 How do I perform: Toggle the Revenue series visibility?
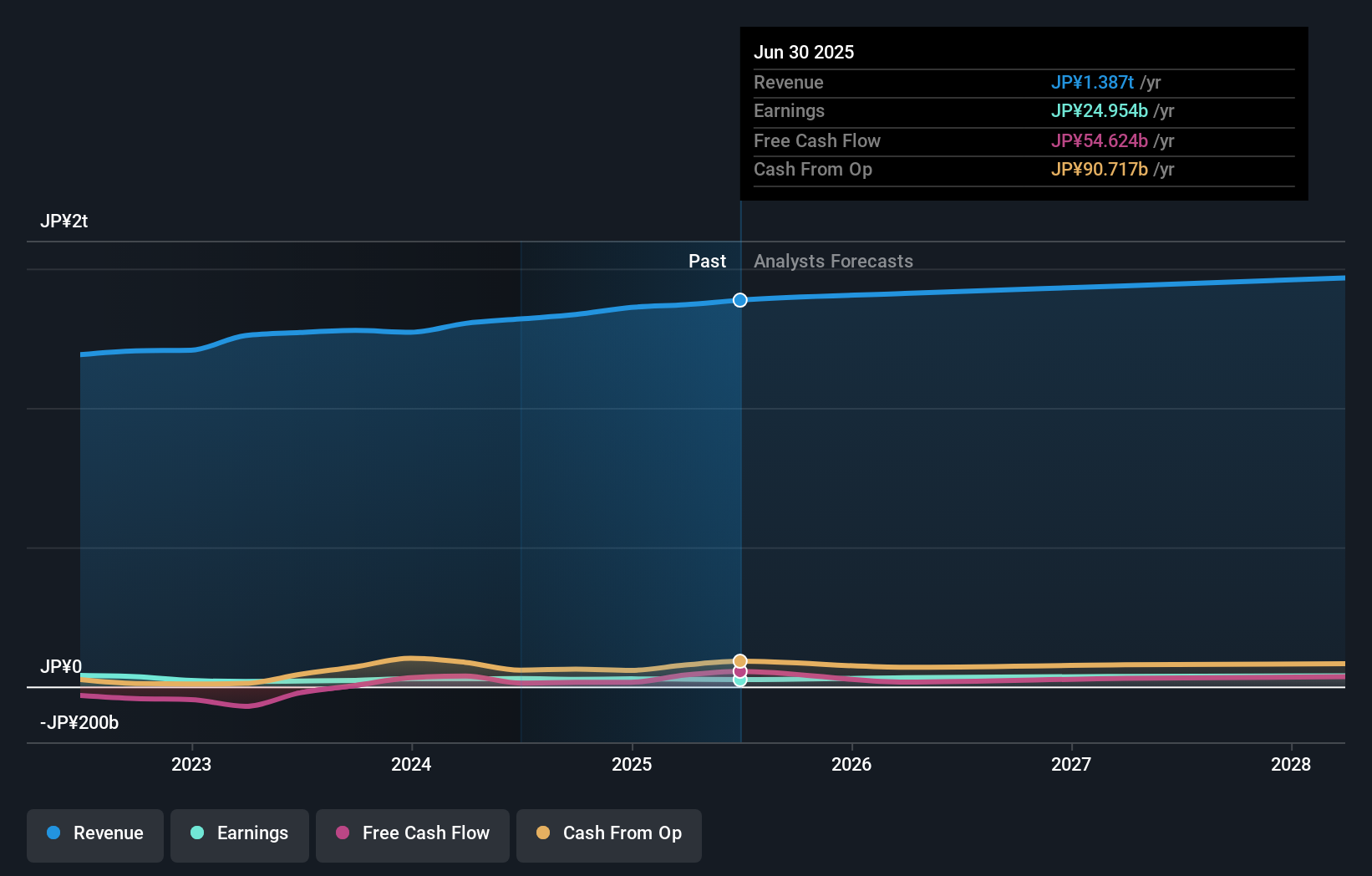pos(94,834)
